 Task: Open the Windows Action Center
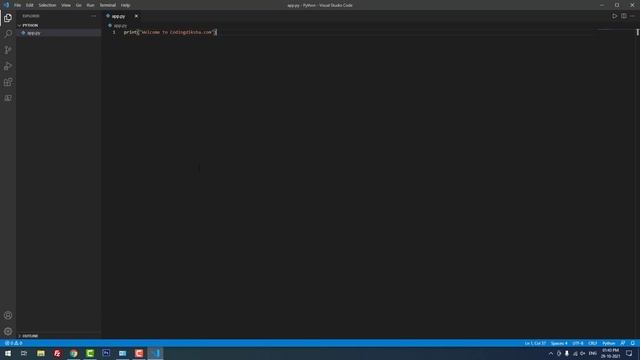[629, 353]
